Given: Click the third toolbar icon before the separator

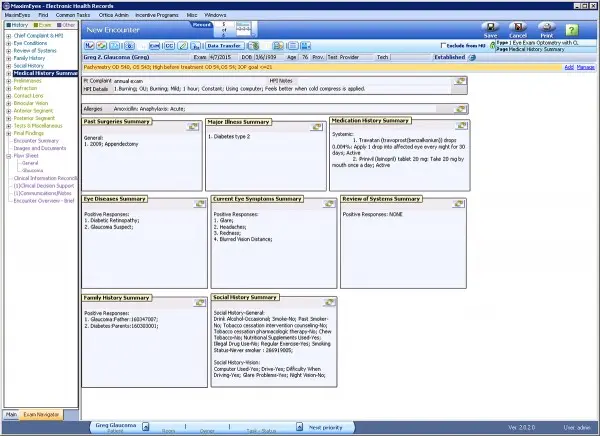Looking at the screenshot, I should coord(114,46).
